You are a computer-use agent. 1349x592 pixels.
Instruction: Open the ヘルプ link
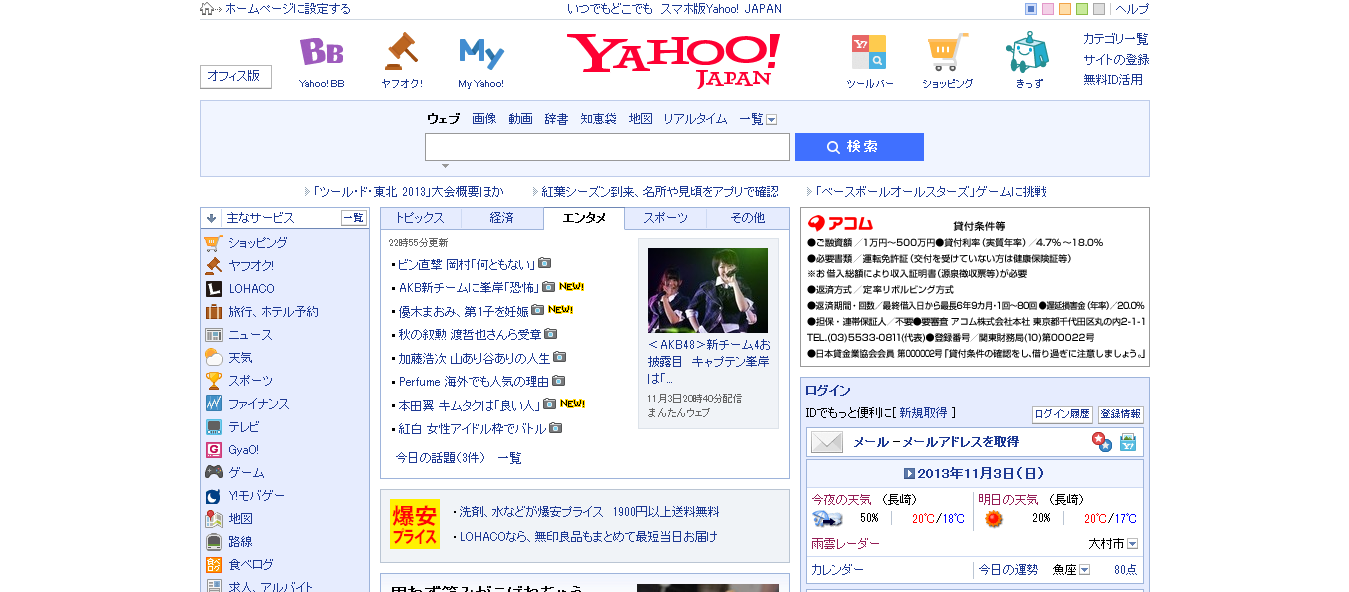click(x=1132, y=9)
